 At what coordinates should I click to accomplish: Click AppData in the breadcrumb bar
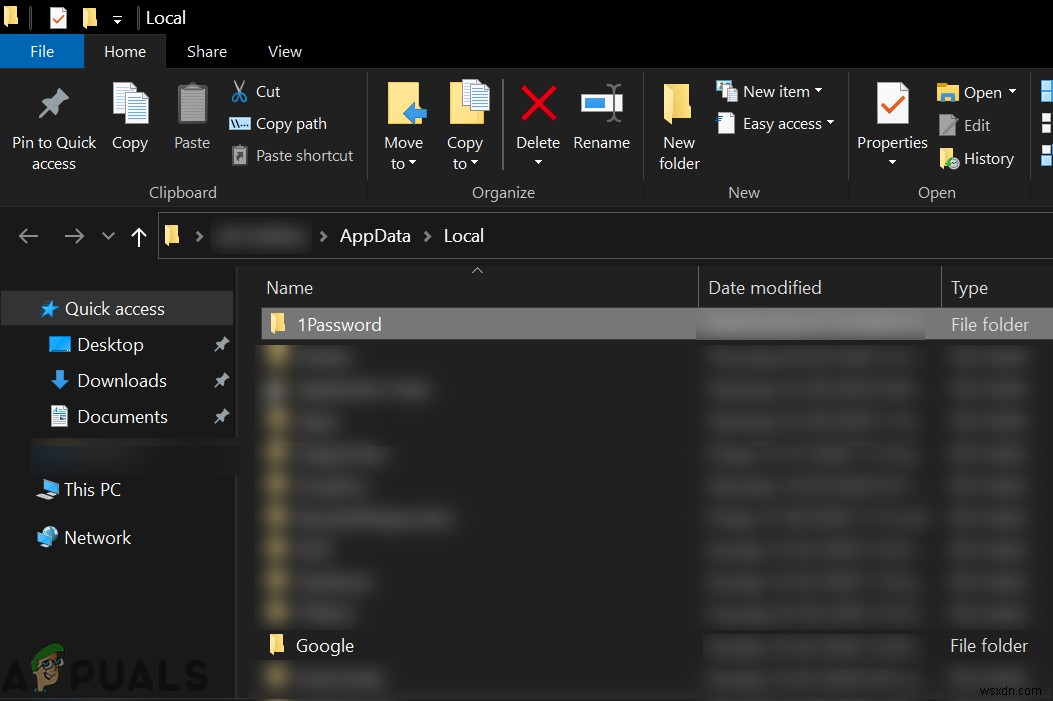click(375, 235)
